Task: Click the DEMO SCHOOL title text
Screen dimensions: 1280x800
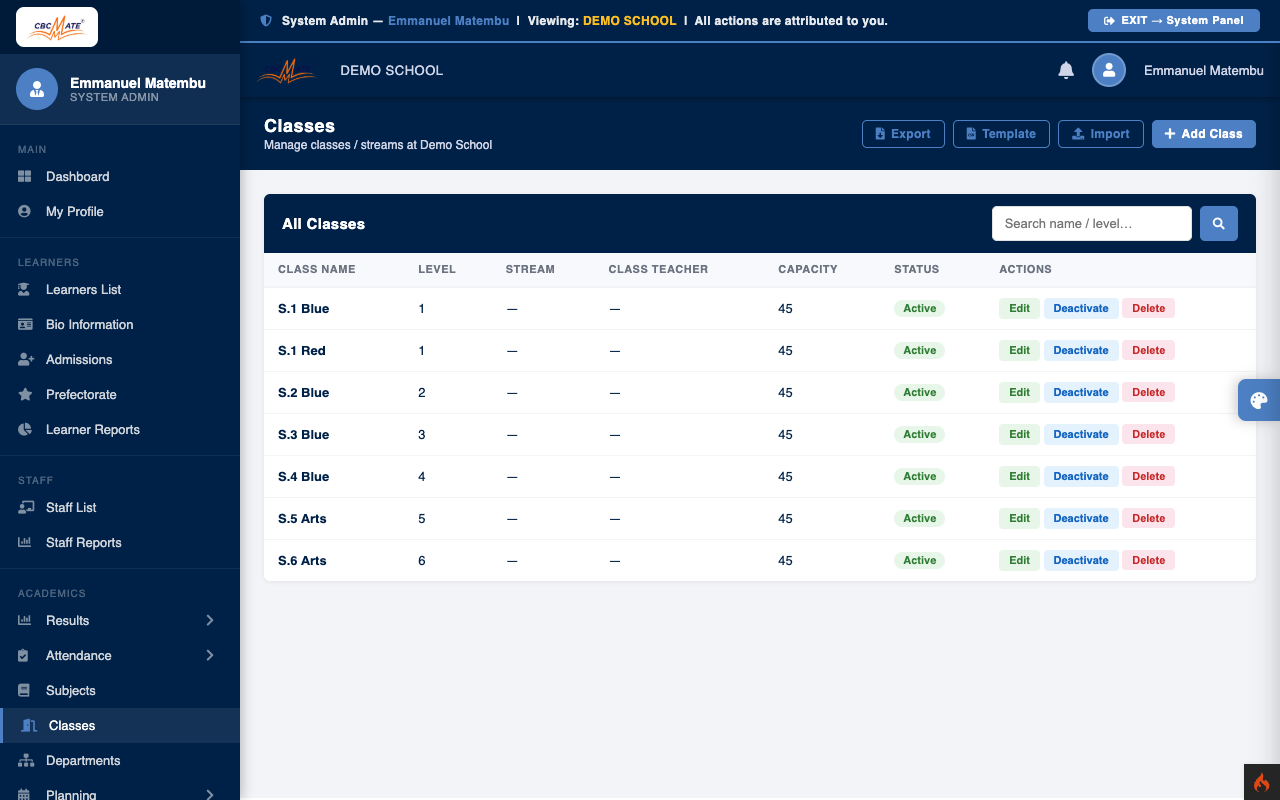Action: point(391,71)
